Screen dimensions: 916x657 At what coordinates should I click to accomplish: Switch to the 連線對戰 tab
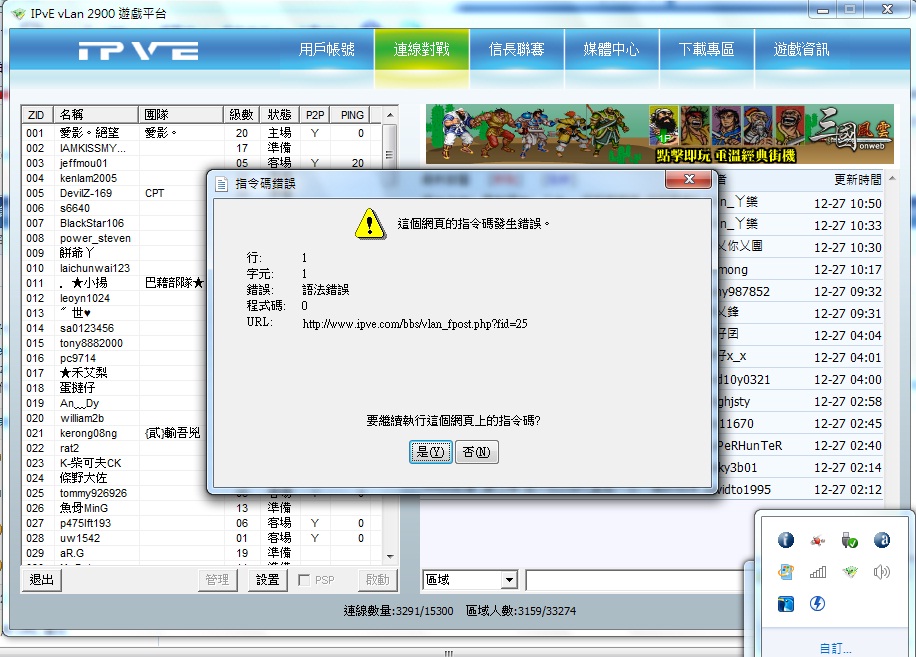coord(422,49)
